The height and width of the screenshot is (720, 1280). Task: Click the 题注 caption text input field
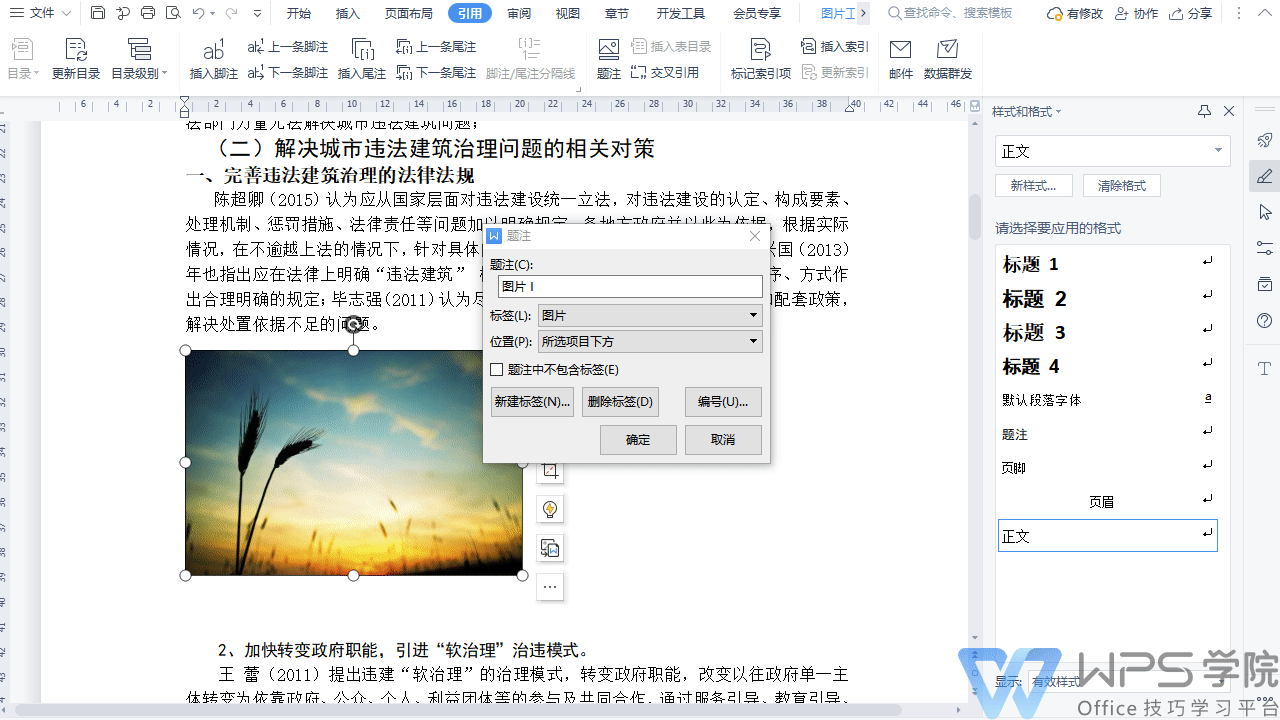(x=630, y=287)
